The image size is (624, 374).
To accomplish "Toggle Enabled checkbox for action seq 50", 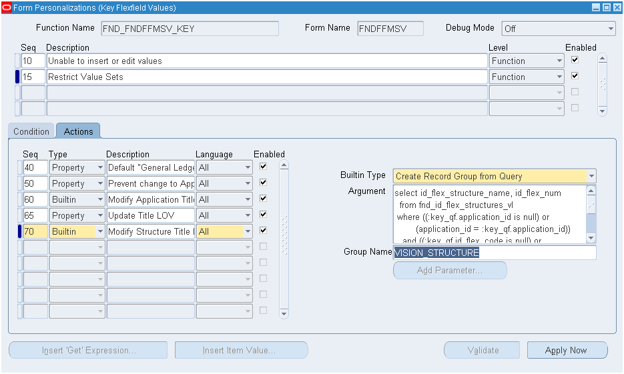I will tap(263, 182).
